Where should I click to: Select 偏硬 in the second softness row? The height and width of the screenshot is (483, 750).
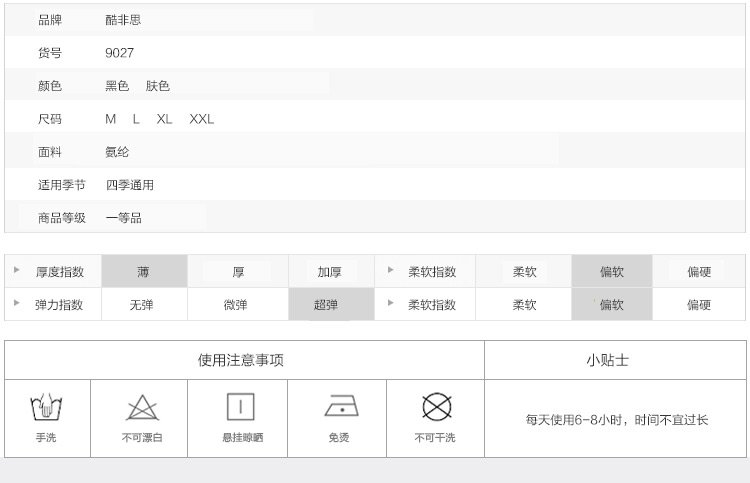699,304
